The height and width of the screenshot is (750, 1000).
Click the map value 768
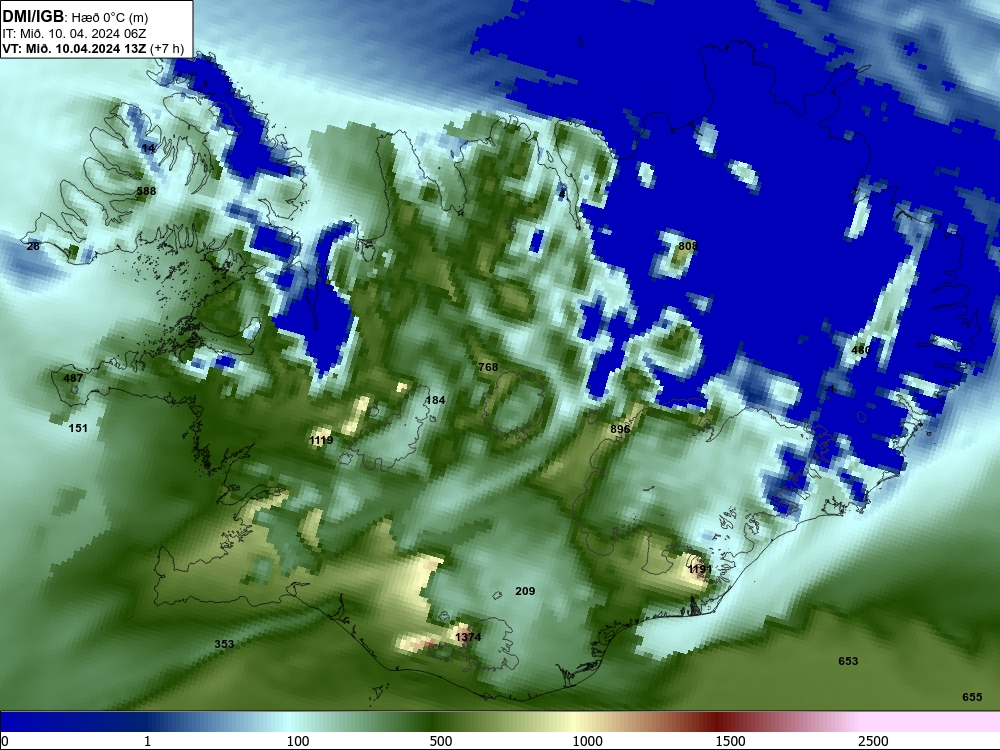(x=488, y=367)
